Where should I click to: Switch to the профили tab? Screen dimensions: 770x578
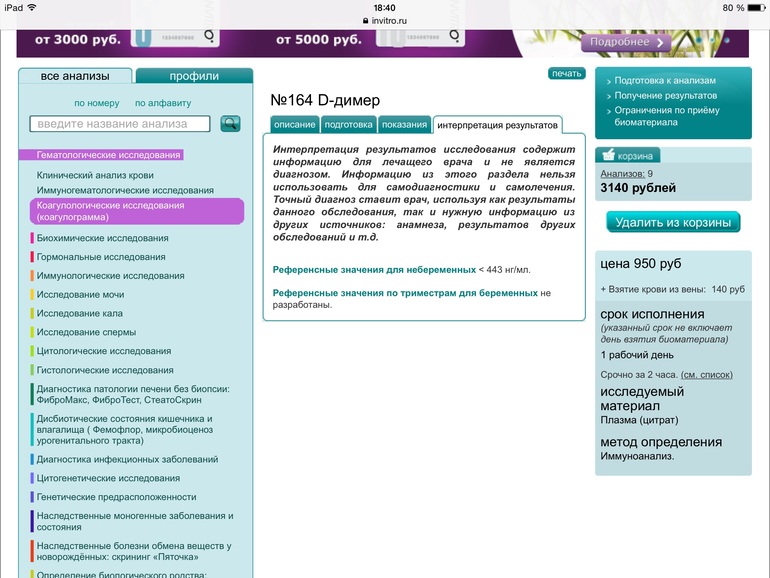(x=194, y=76)
